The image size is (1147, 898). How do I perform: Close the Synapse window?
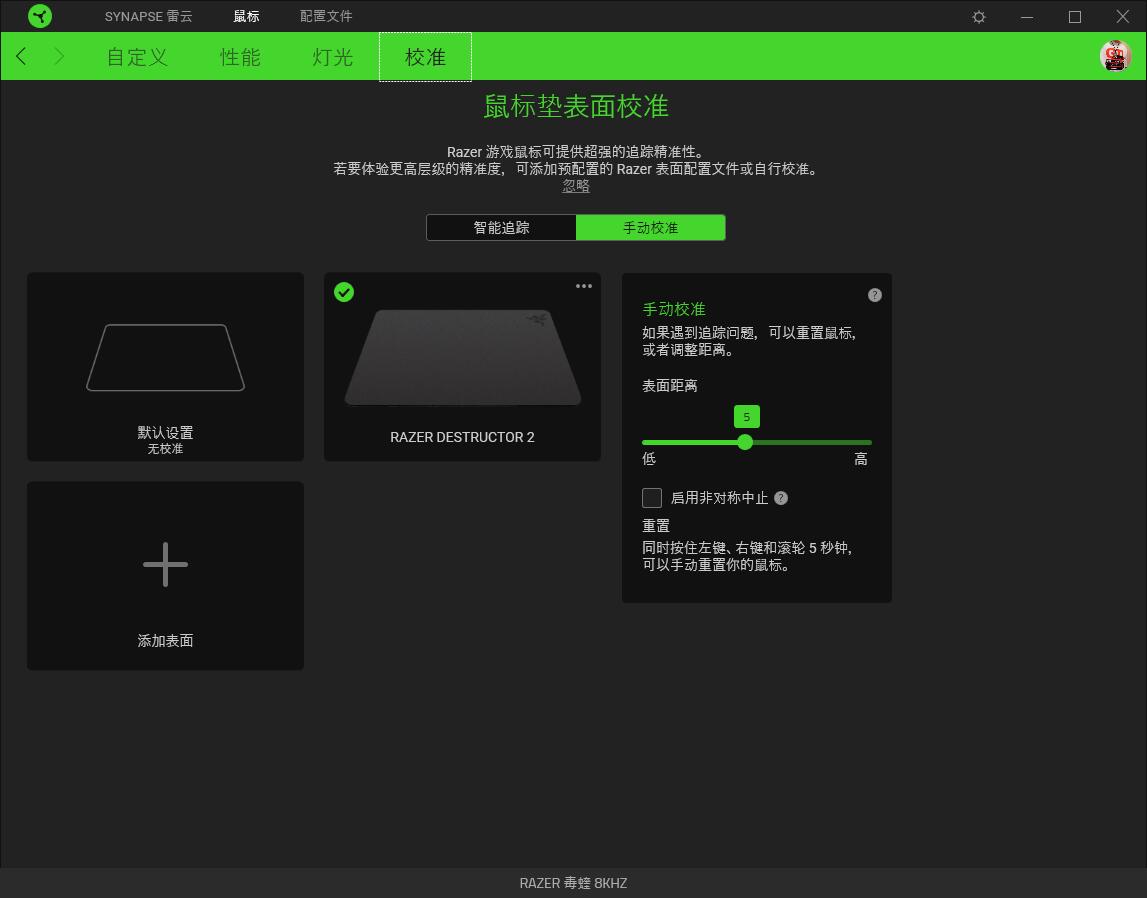pos(1122,17)
